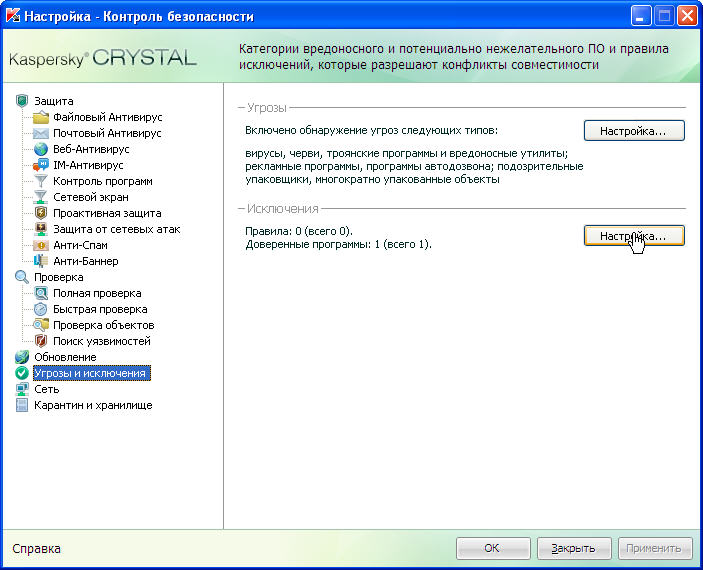
Task: Open Проактивная защита settings
Action: [107, 213]
